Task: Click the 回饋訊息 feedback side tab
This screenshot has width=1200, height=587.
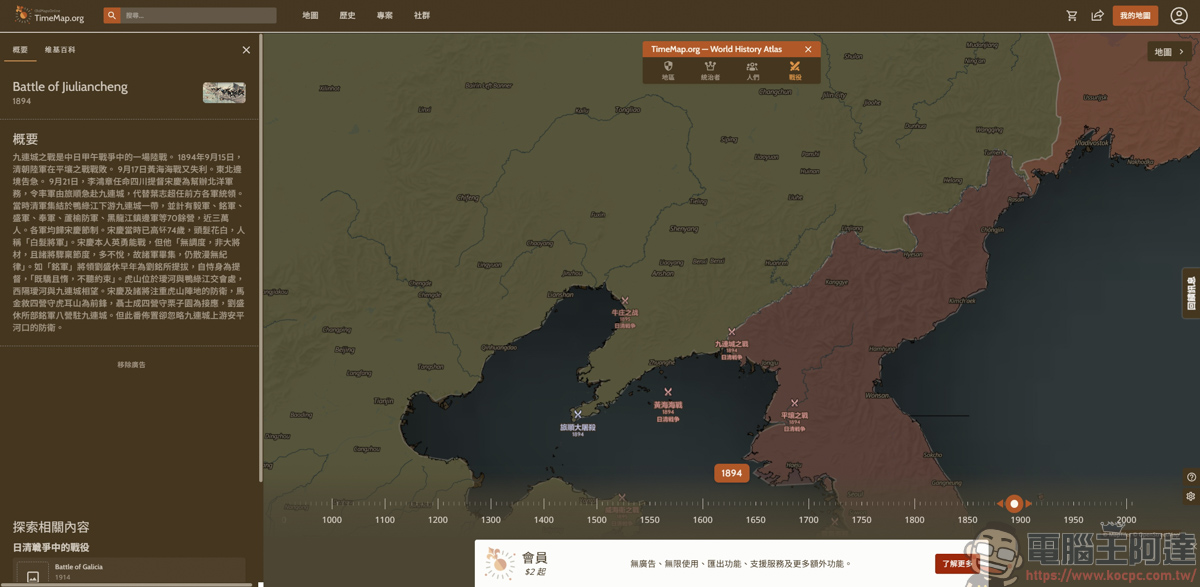Action: (x=1191, y=294)
